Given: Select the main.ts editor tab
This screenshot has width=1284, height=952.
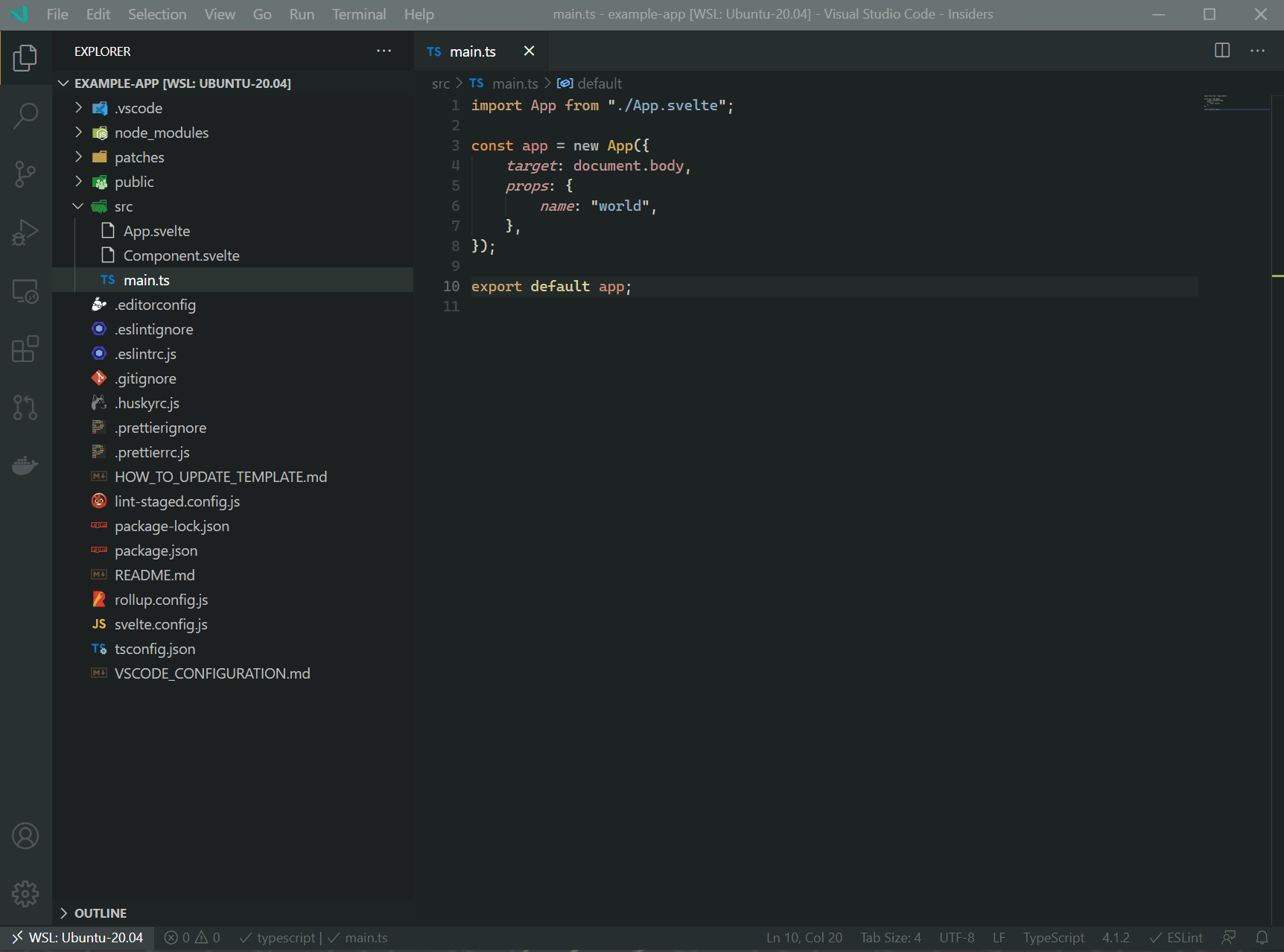Looking at the screenshot, I should pos(471,51).
